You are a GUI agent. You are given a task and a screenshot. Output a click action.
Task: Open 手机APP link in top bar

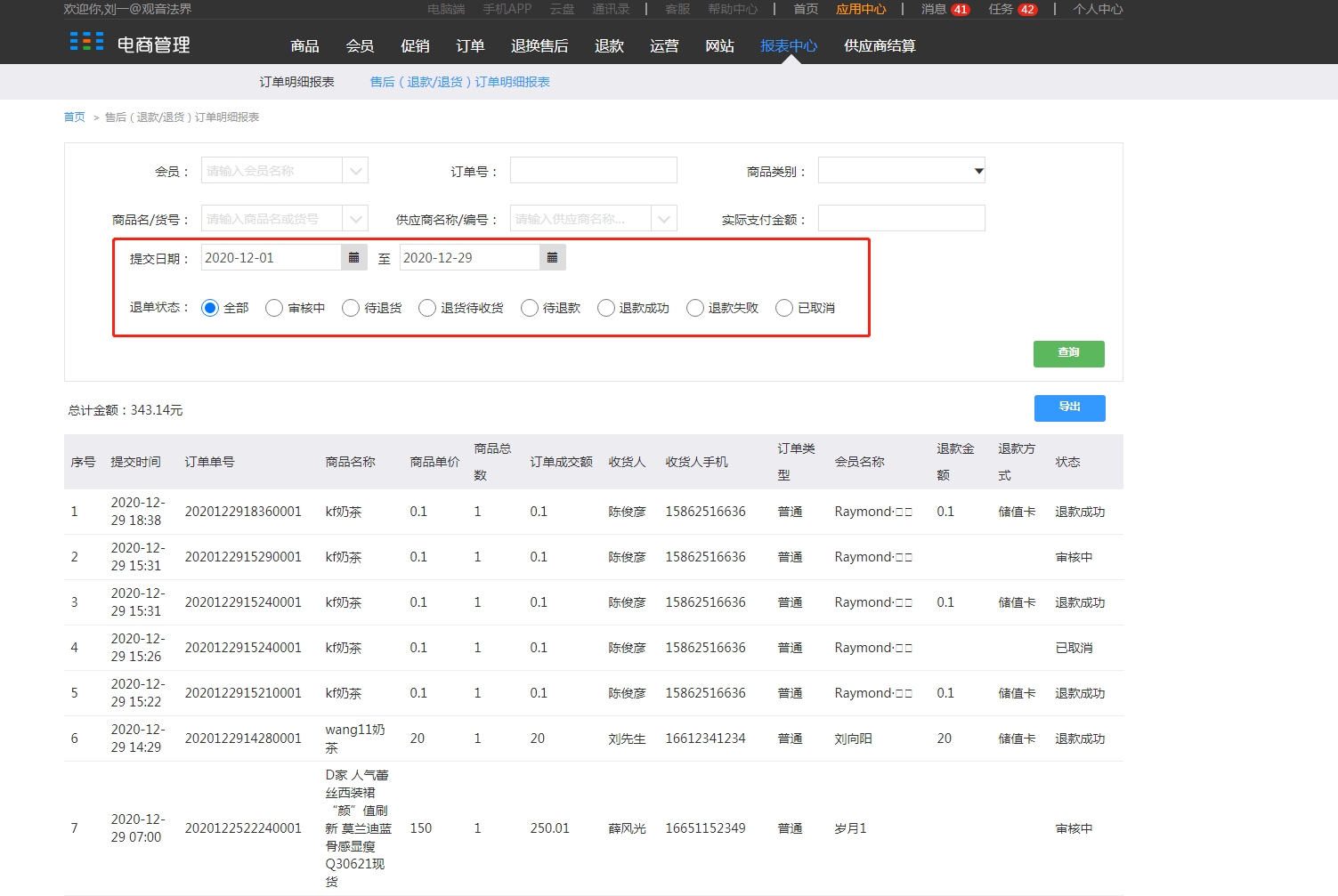(507, 9)
